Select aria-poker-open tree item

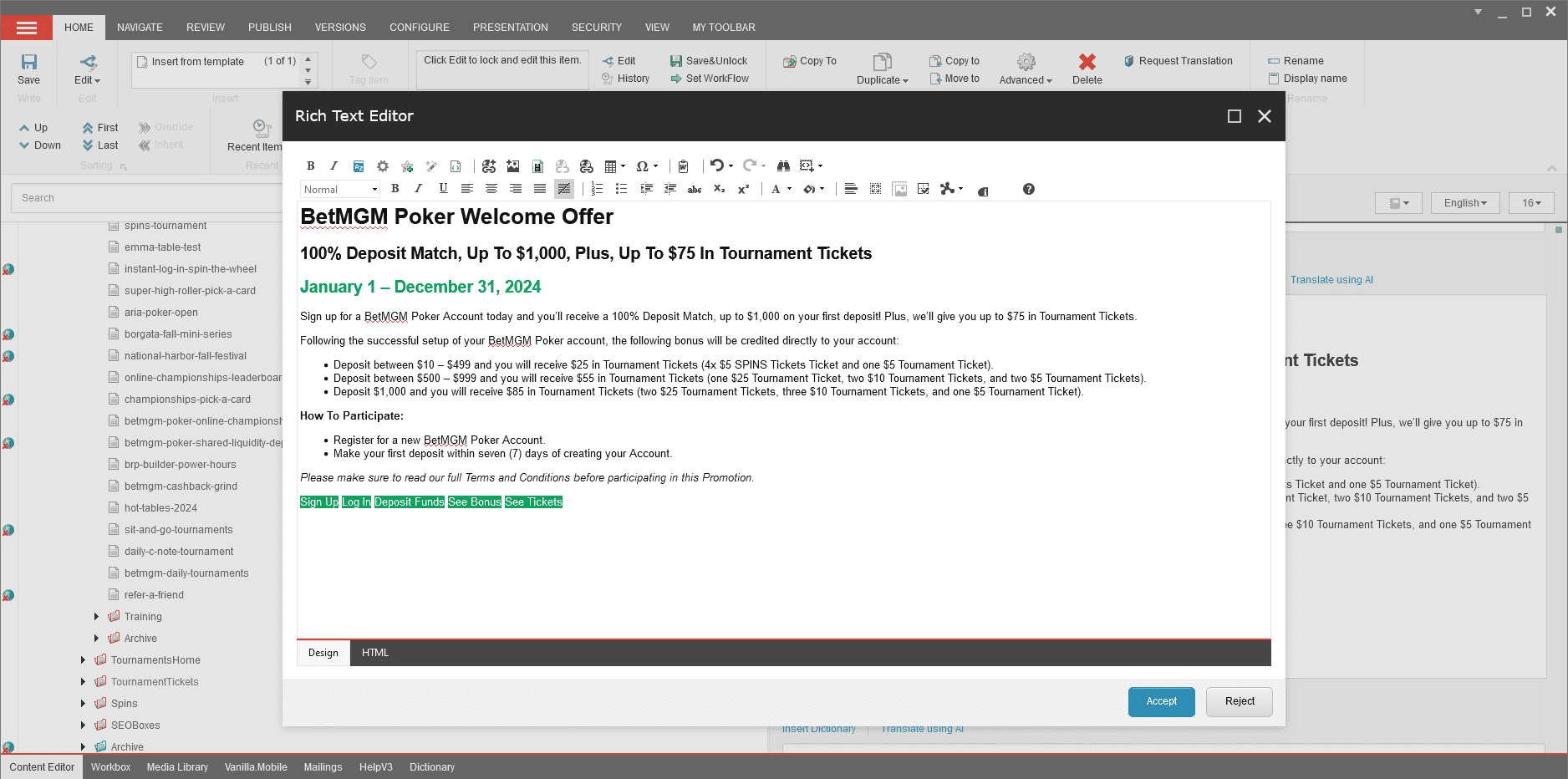coord(161,313)
